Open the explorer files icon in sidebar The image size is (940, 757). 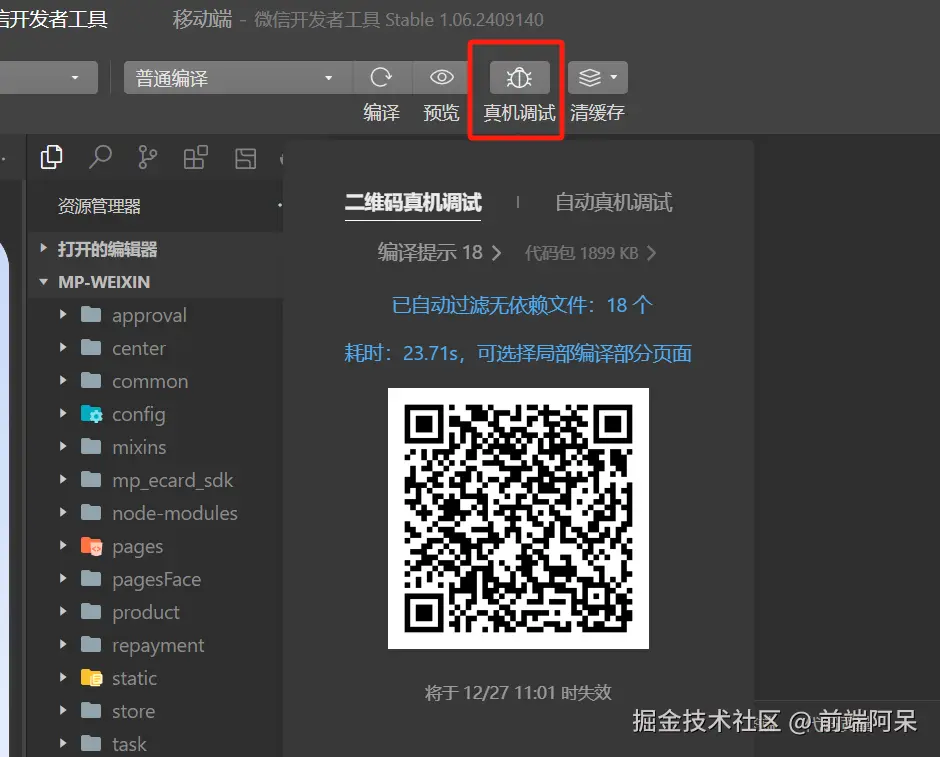pyautogui.click(x=52, y=158)
